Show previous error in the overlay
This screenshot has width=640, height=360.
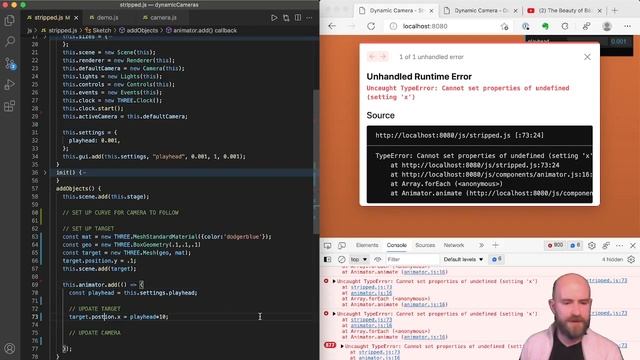tap(372, 57)
